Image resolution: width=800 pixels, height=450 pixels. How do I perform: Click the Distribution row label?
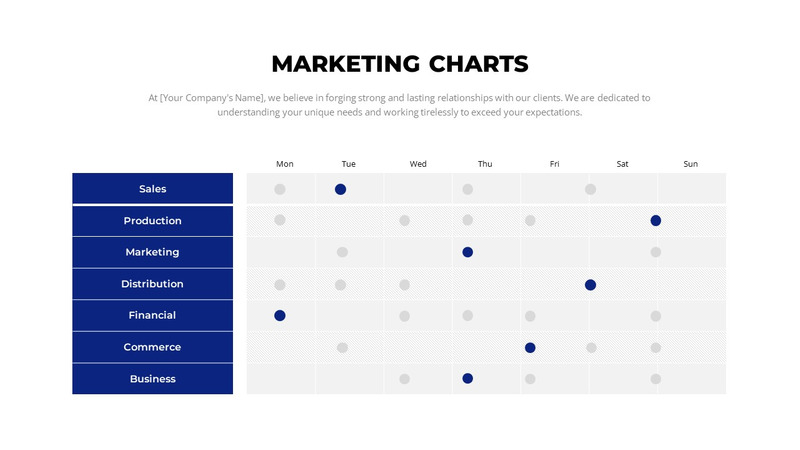point(153,284)
